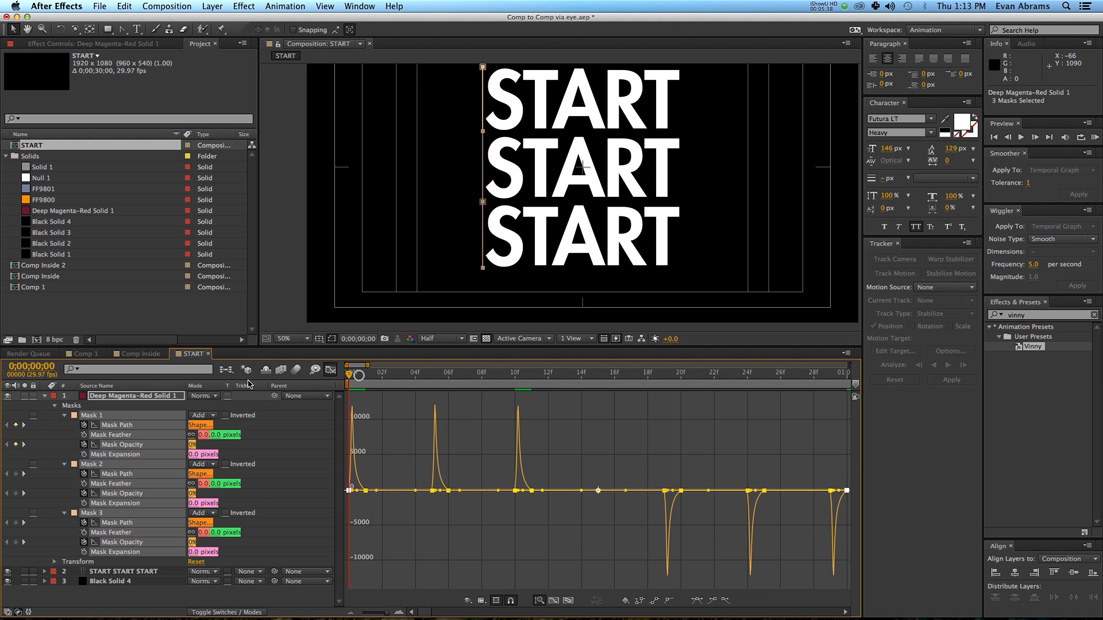Select the Rectangle shape tool
Screen dimensions: 1103x620
[x=108, y=30]
